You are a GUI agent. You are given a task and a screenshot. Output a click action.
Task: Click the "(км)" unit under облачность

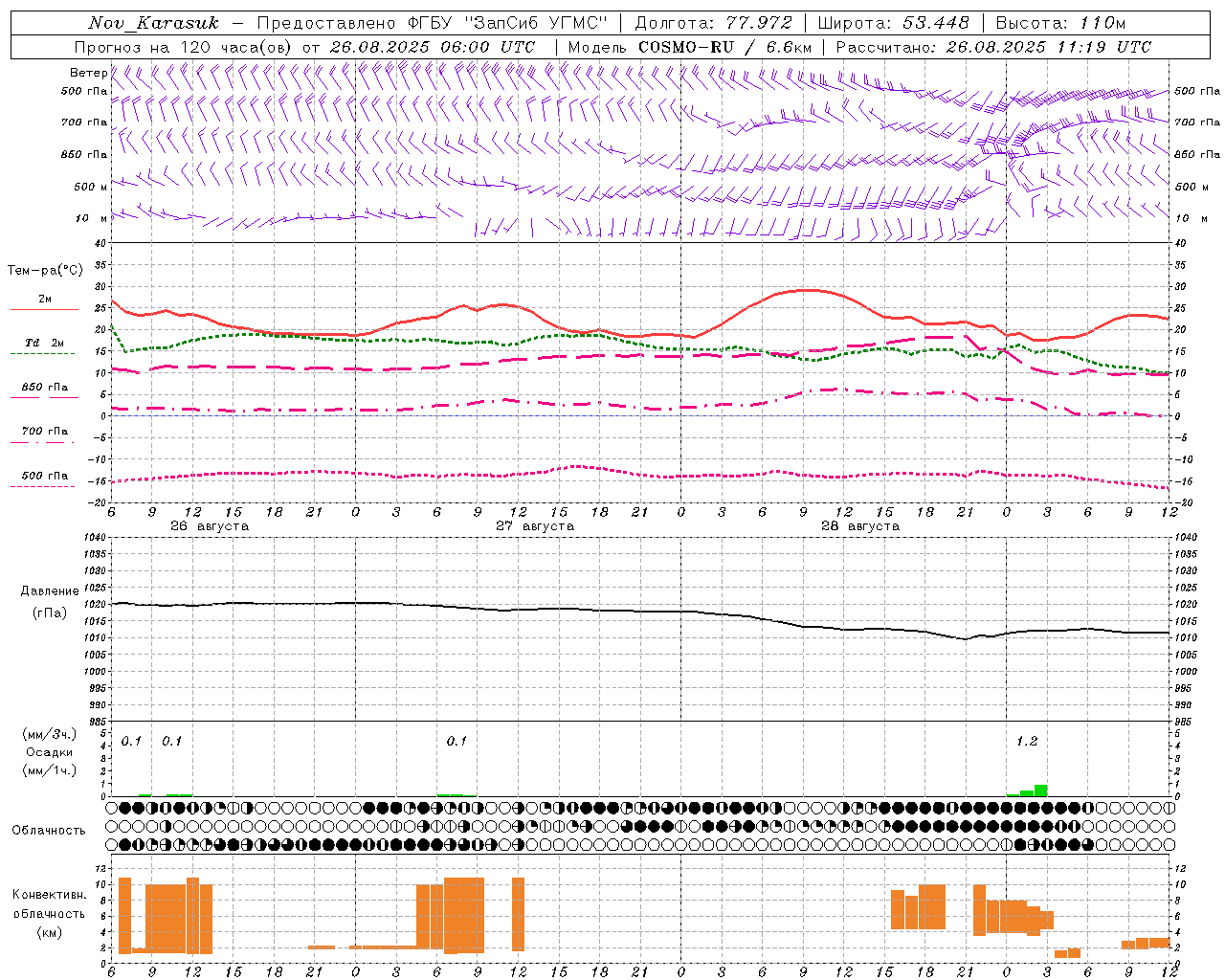tap(50, 931)
